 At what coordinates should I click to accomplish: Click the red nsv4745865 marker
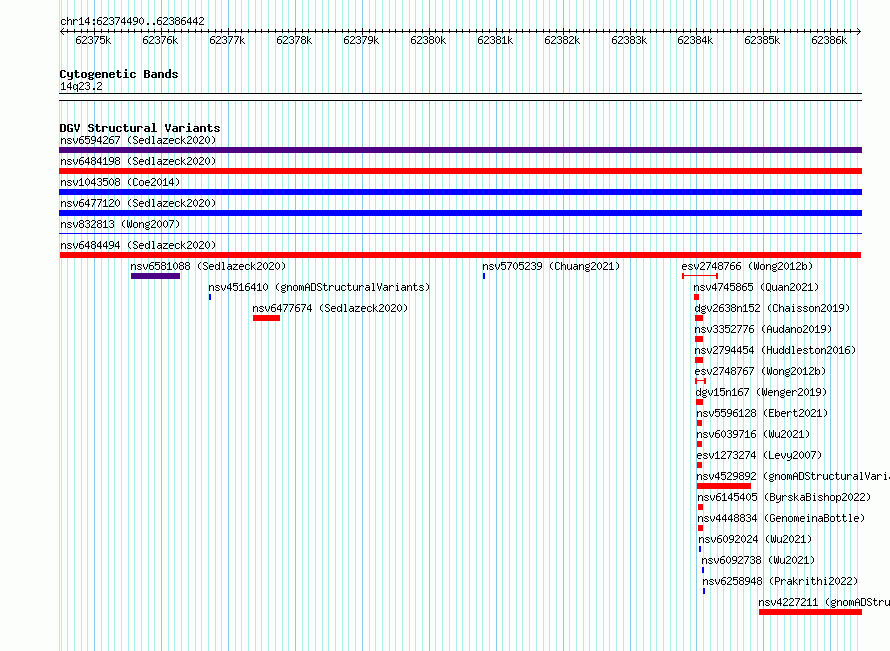pos(696,297)
